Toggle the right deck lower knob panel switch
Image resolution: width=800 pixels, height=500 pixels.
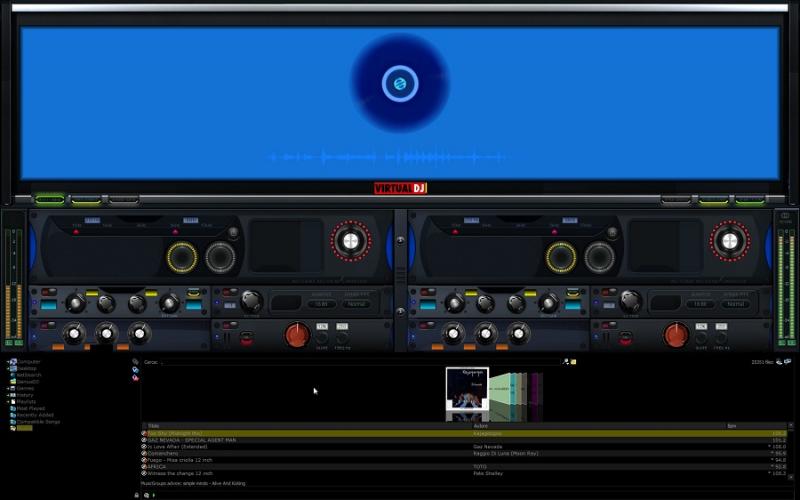428,325
